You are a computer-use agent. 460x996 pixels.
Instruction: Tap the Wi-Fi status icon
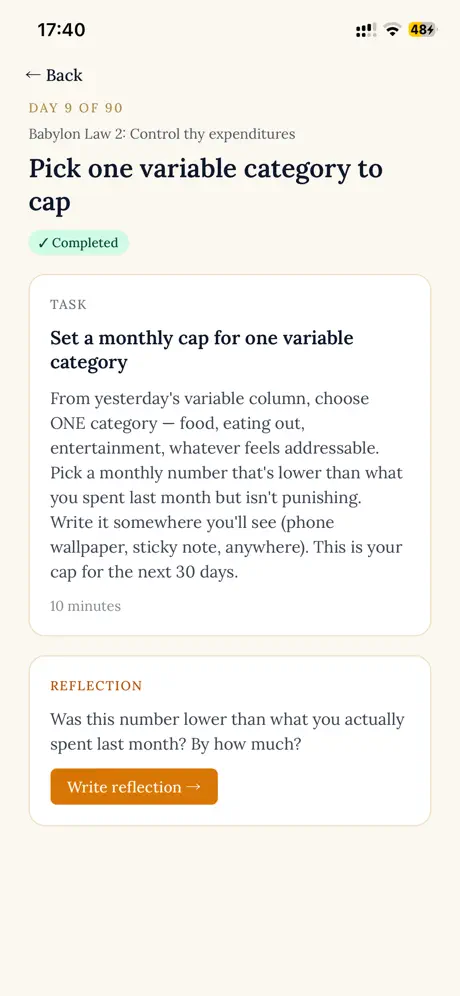tap(393, 30)
